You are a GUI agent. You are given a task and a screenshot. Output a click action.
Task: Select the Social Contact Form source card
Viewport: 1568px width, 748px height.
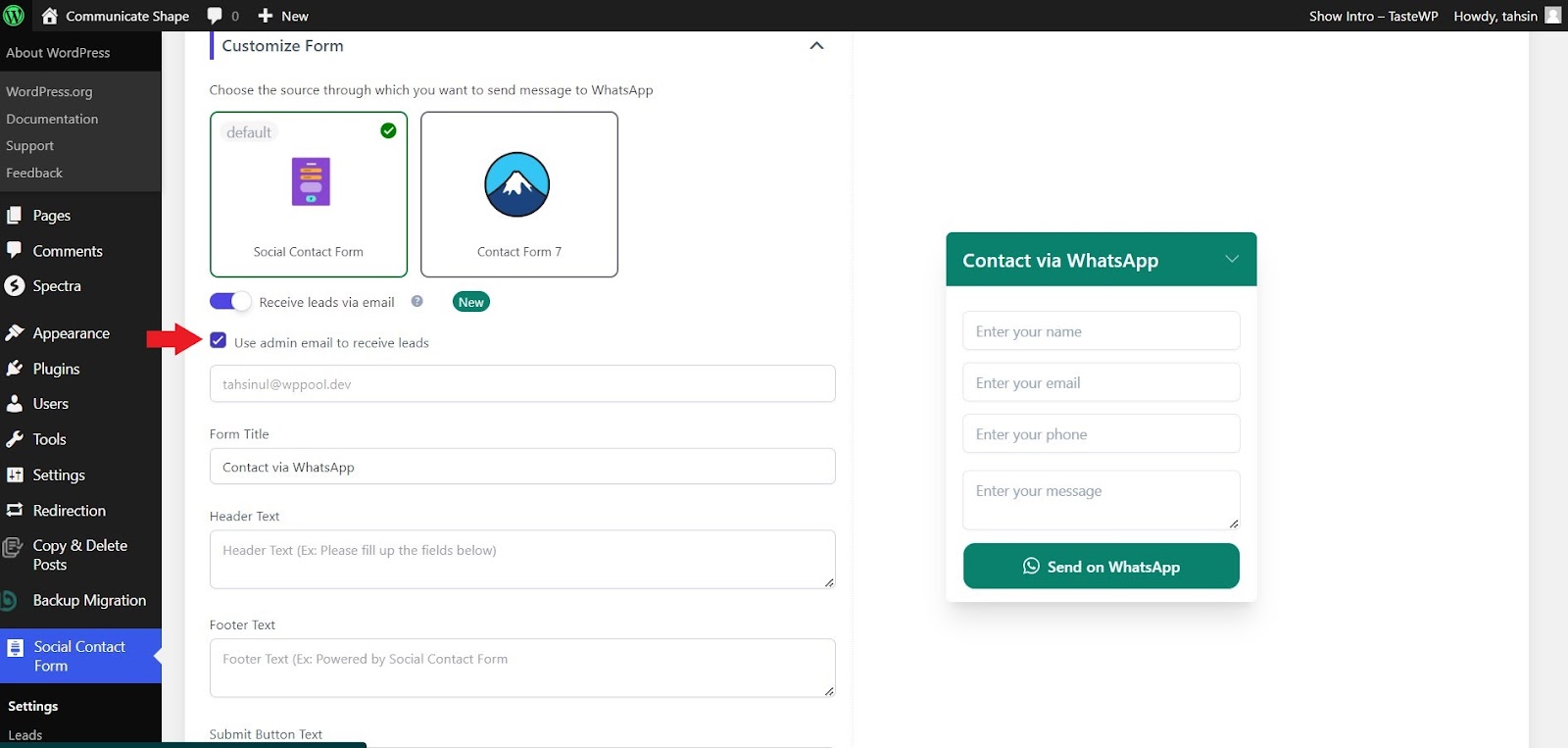(309, 194)
